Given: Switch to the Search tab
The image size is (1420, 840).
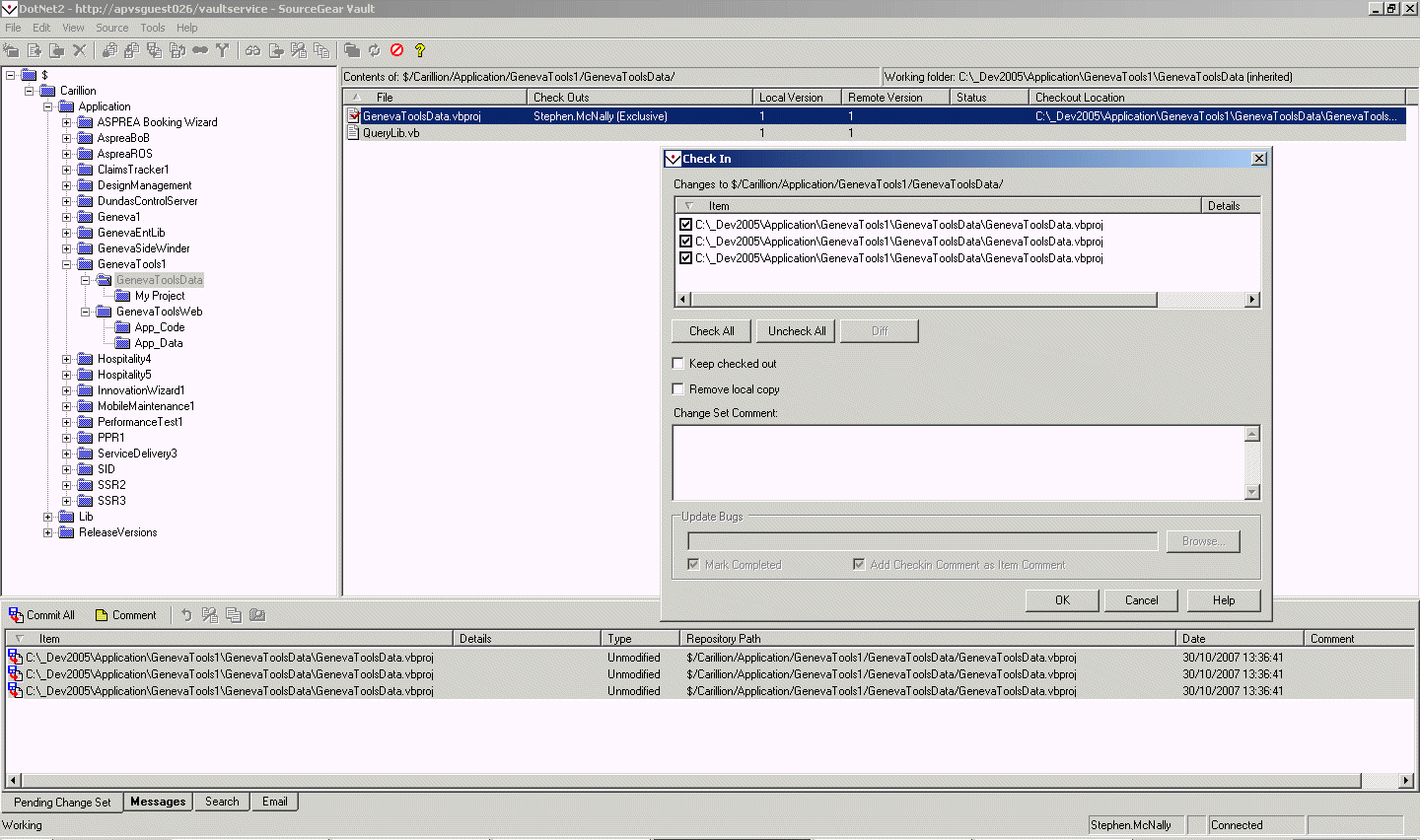Looking at the screenshot, I should pyautogui.click(x=222, y=802).
